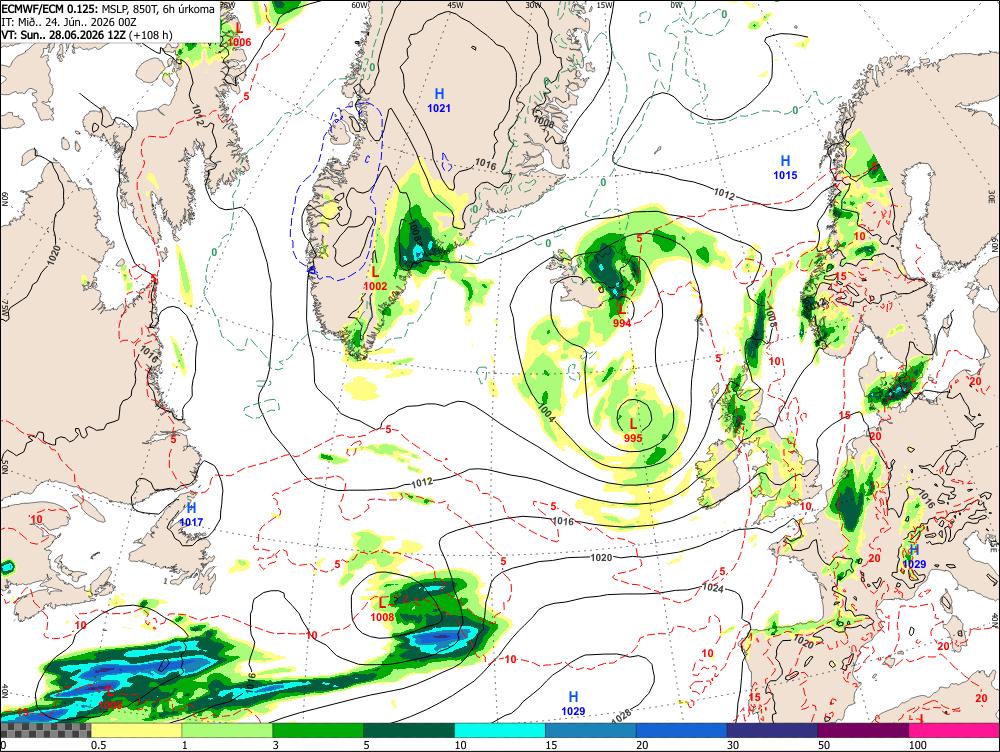Click the H 1029 high over the Alps

(914, 556)
